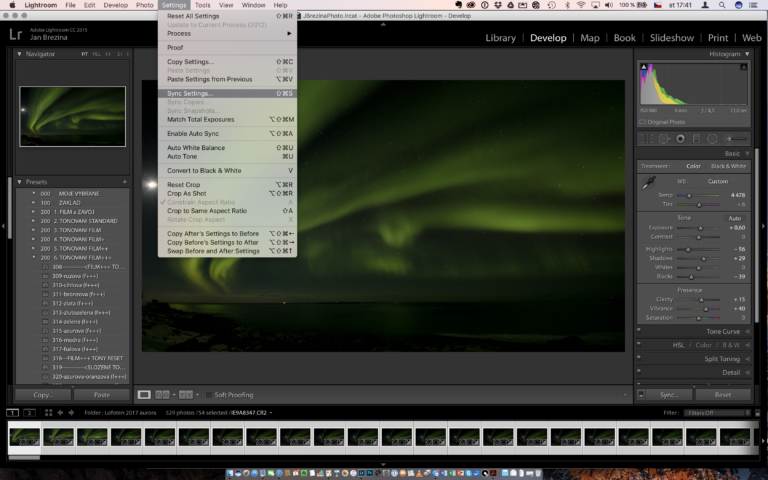Activate the Red Eye Correction tool
768x480 pixels.
[680, 138]
